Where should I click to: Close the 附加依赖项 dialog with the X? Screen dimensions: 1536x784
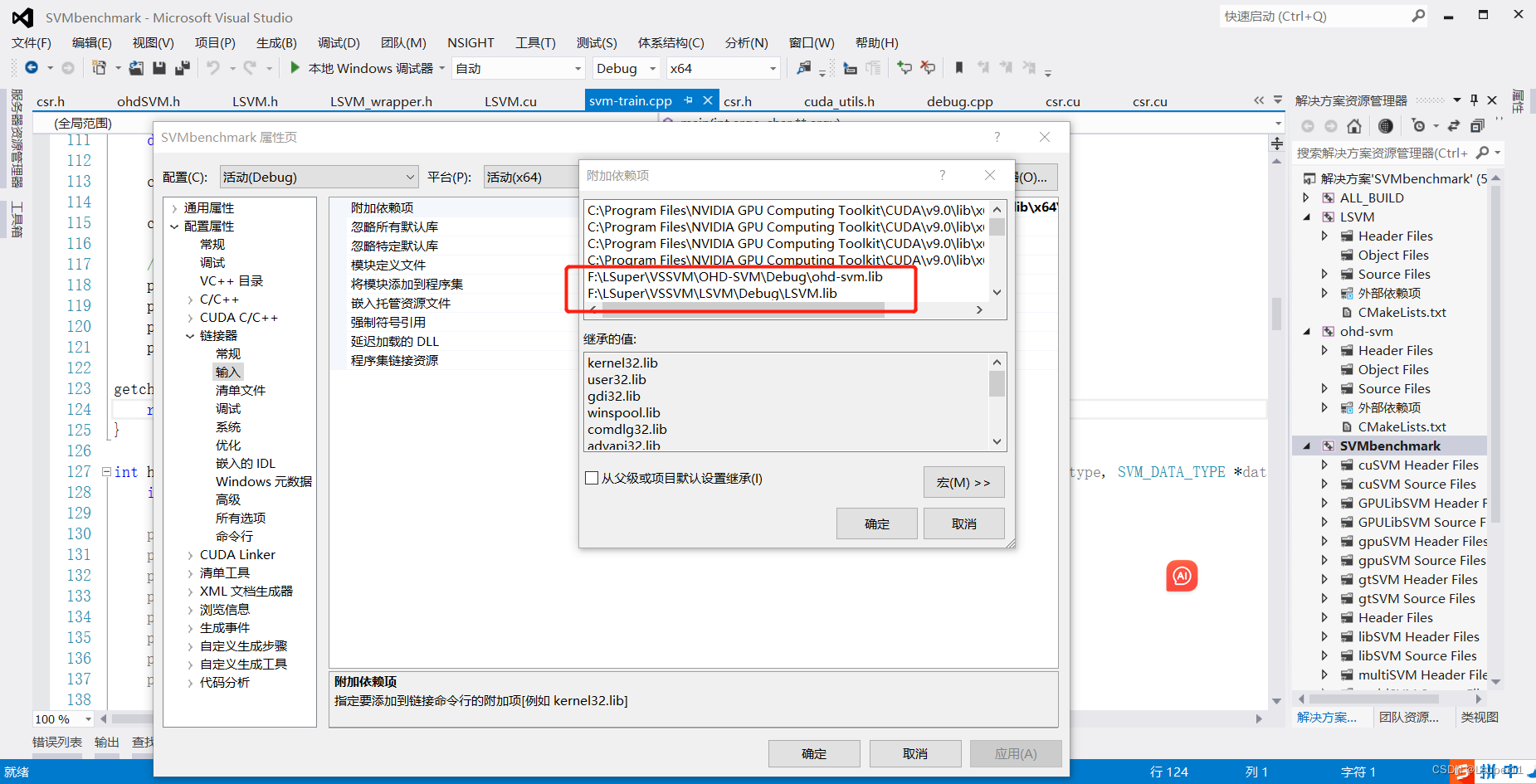tap(990, 175)
